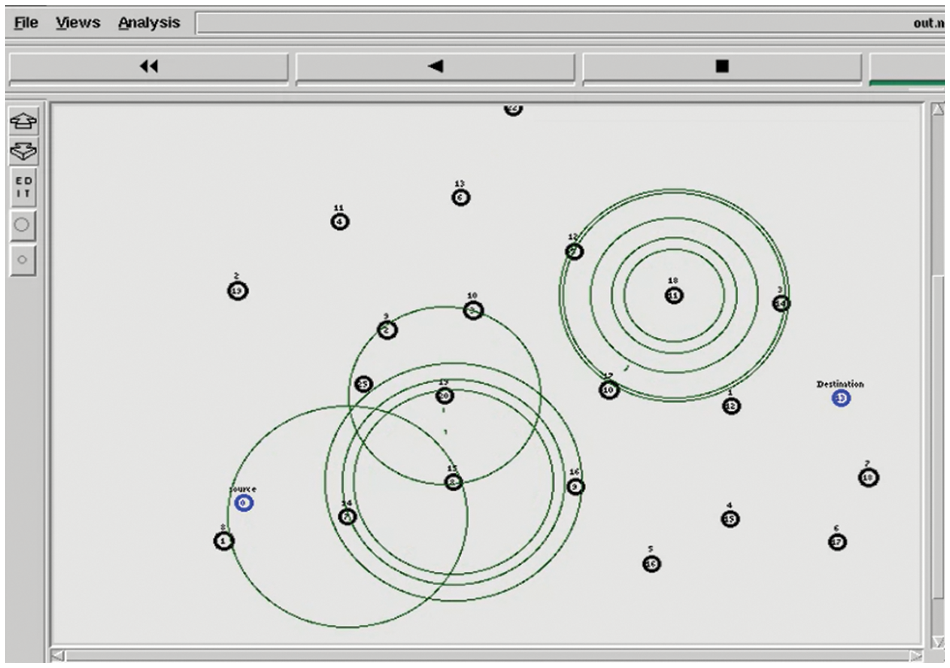The image size is (950, 668).
Task: Click the rewind double-arrow playback button
Action: (148, 67)
